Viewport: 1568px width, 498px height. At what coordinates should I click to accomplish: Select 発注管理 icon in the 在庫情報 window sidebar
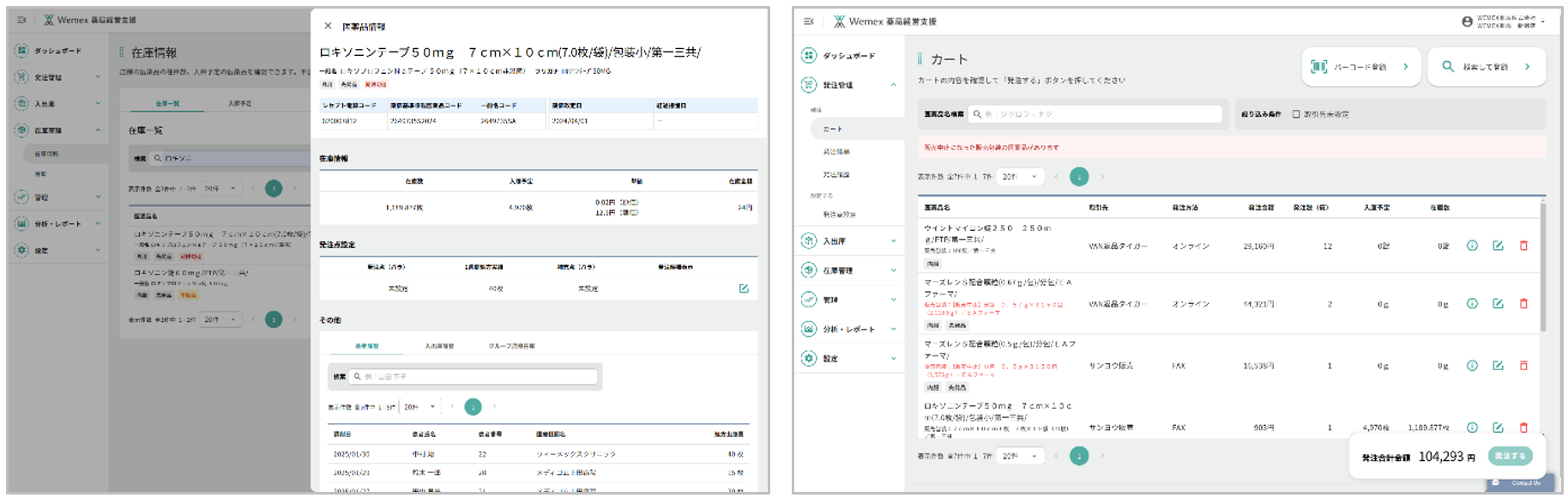click(x=21, y=77)
